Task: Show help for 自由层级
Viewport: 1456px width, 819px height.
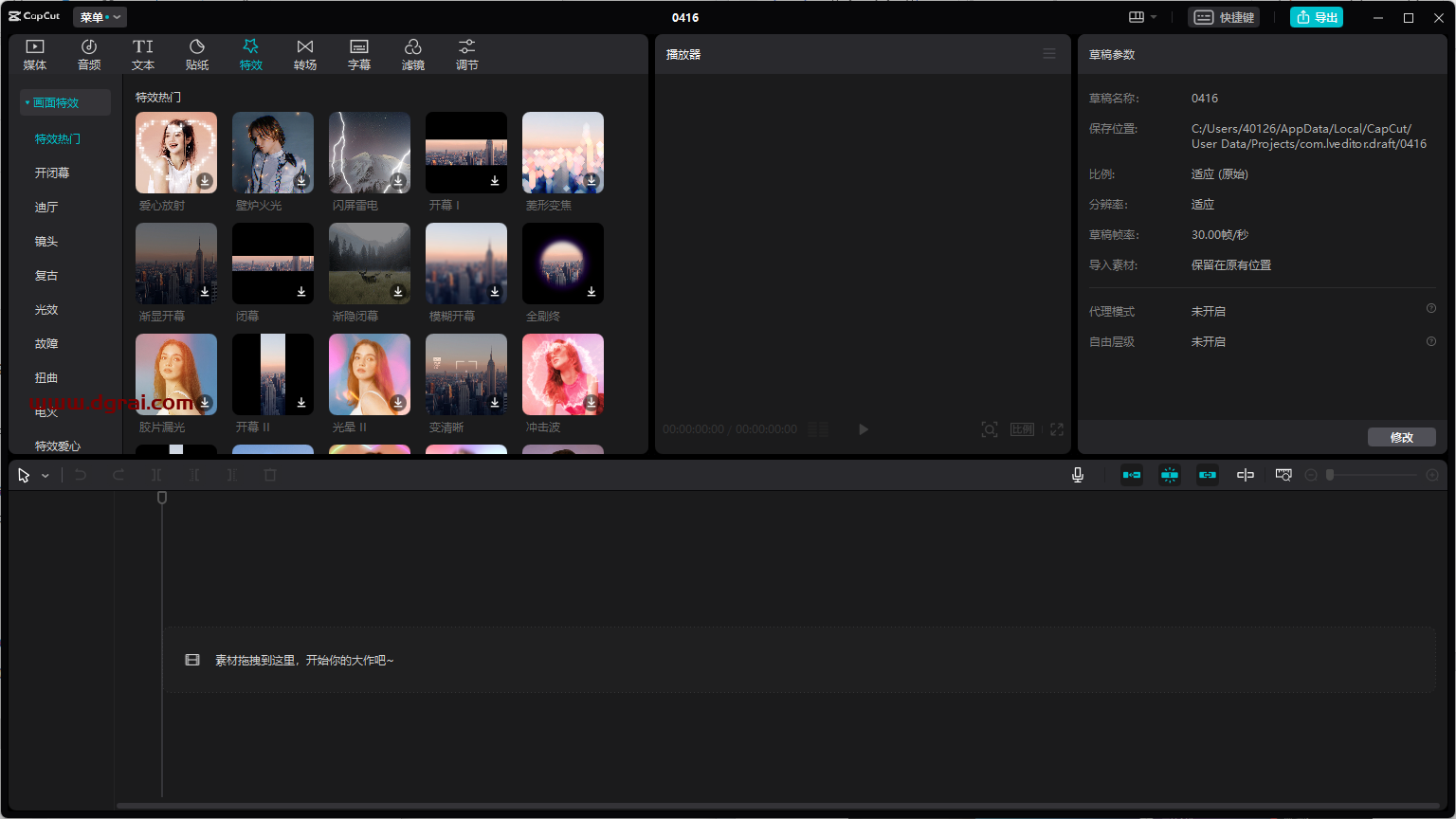Action: [1431, 341]
